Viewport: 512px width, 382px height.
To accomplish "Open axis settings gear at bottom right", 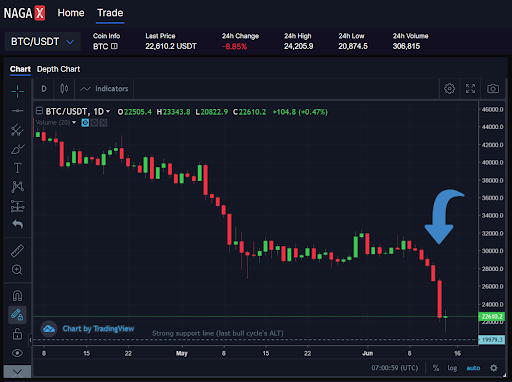I will pos(494,368).
